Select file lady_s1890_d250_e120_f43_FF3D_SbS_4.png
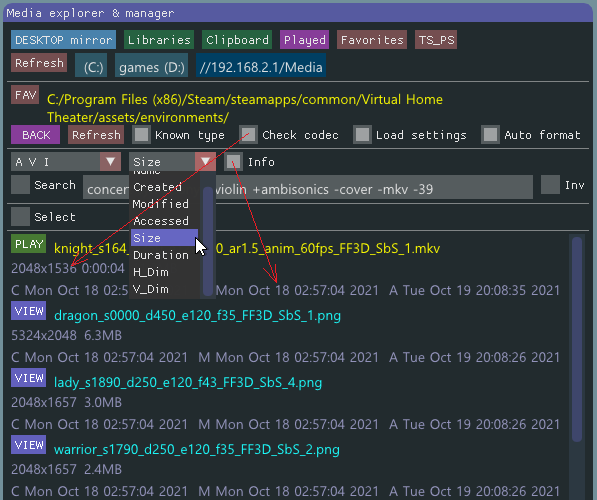This screenshot has height=500, width=597. [x=188, y=382]
